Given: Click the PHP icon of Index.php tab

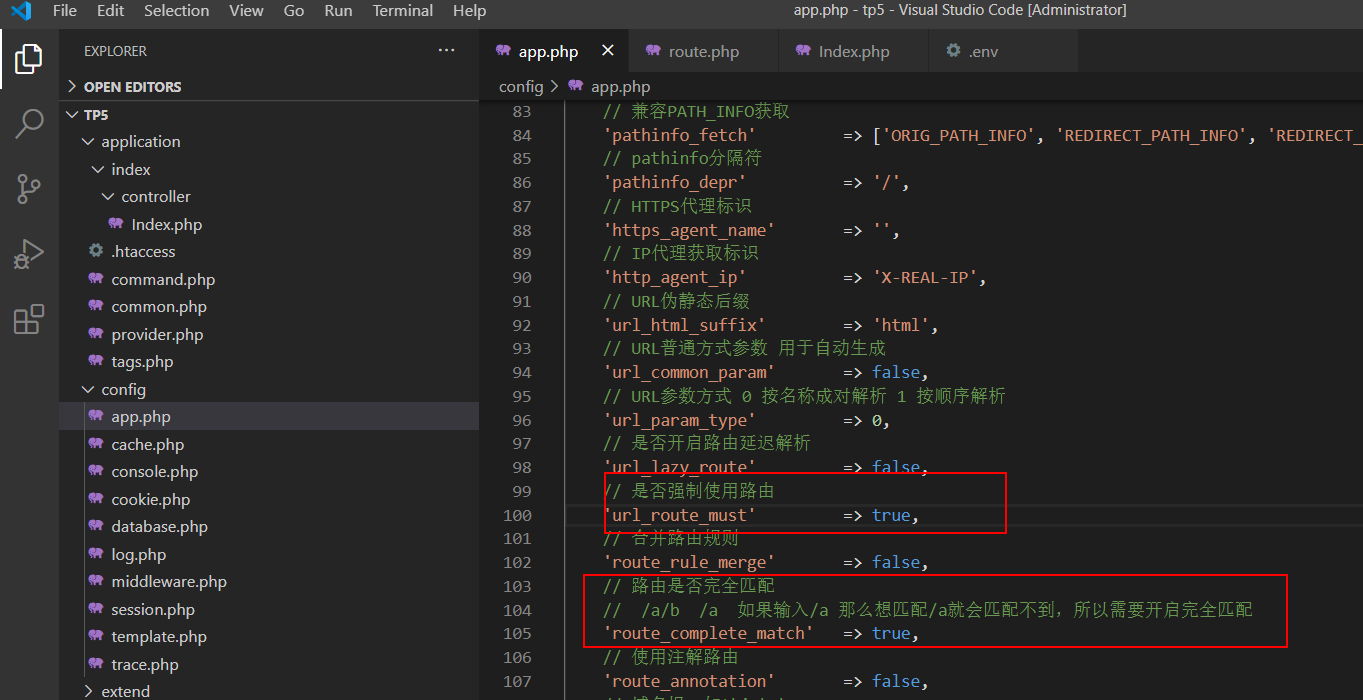Looking at the screenshot, I should 803,51.
